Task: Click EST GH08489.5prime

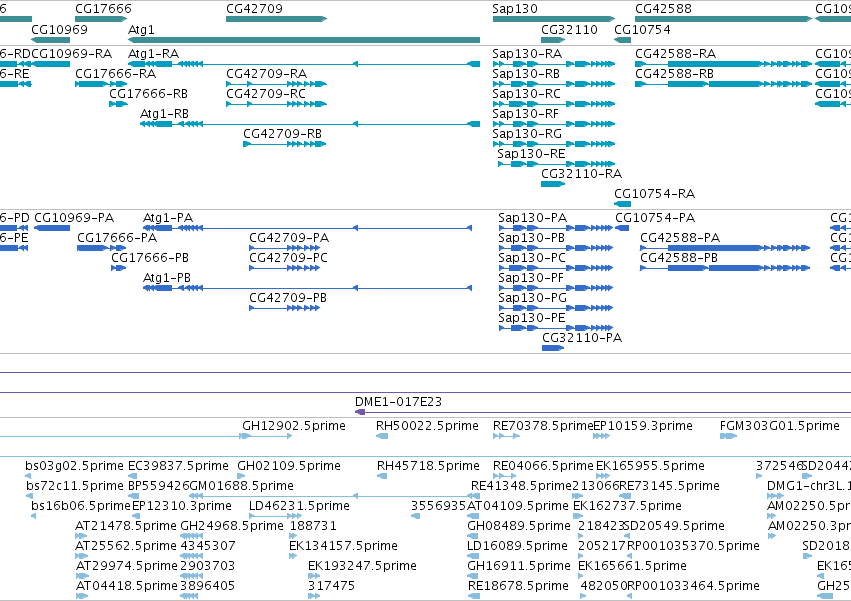Action: [x=473, y=536]
